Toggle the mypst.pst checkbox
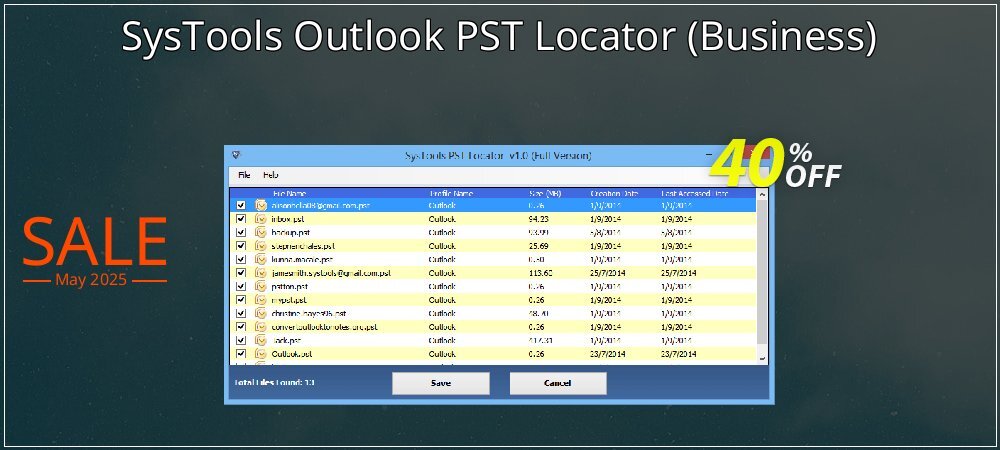The height and width of the screenshot is (450, 1000). coord(240,300)
